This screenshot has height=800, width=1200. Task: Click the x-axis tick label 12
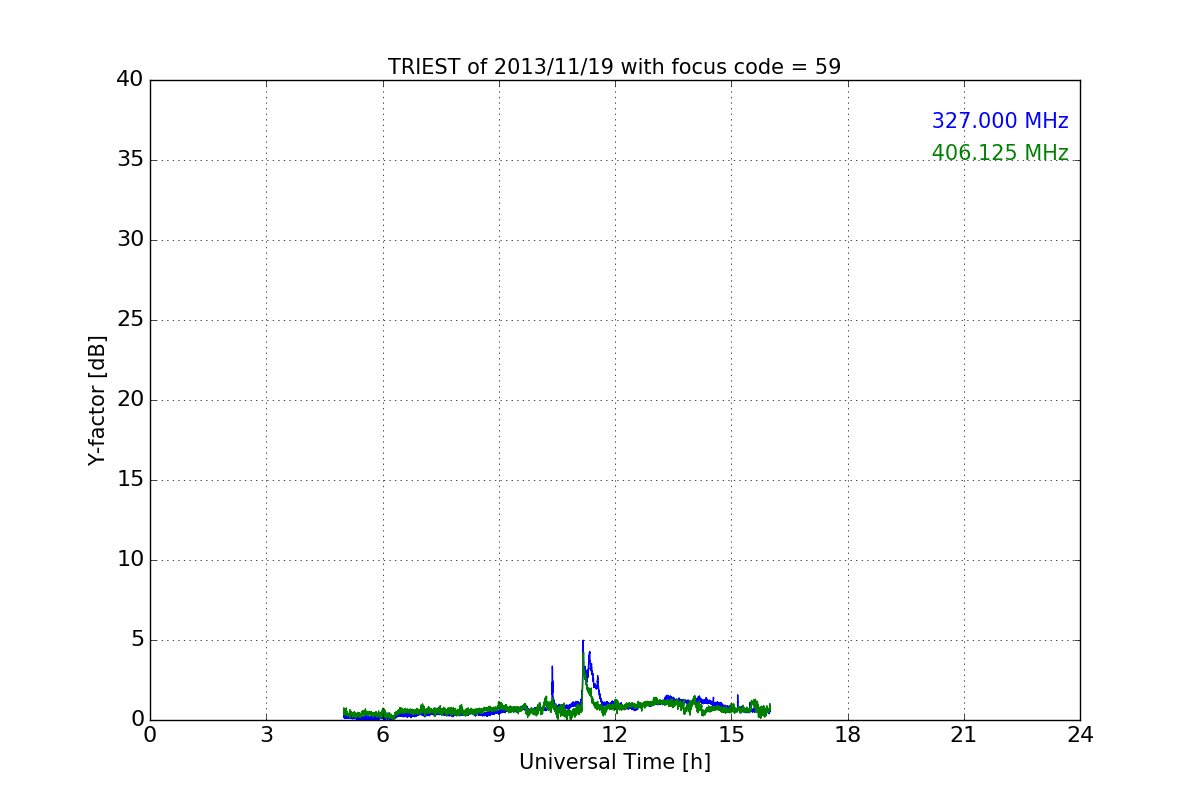[615, 734]
